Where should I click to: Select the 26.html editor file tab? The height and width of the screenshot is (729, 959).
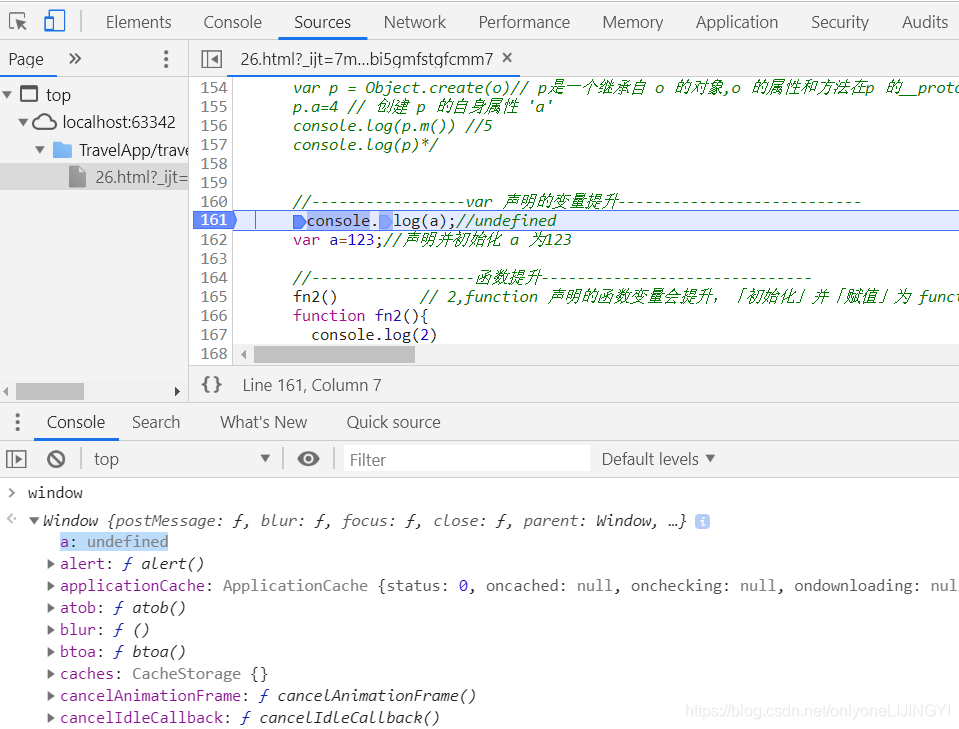pyautogui.click(x=366, y=59)
